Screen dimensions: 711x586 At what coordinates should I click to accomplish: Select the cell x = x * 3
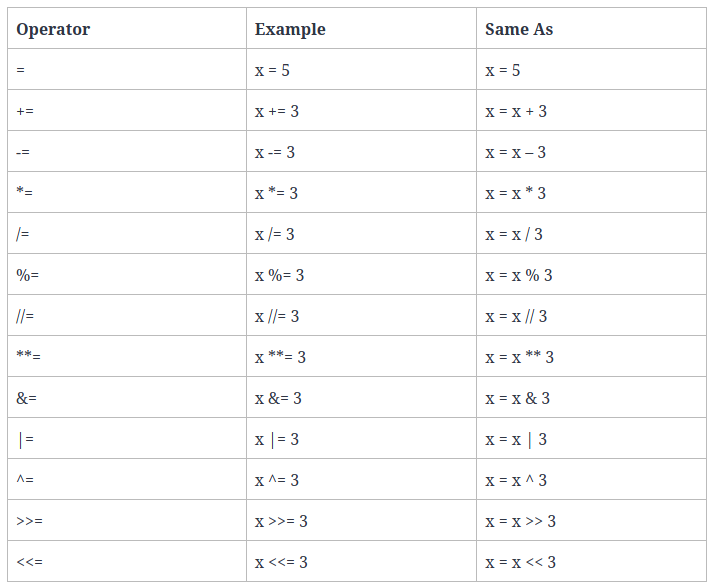[x=516, y=193]
